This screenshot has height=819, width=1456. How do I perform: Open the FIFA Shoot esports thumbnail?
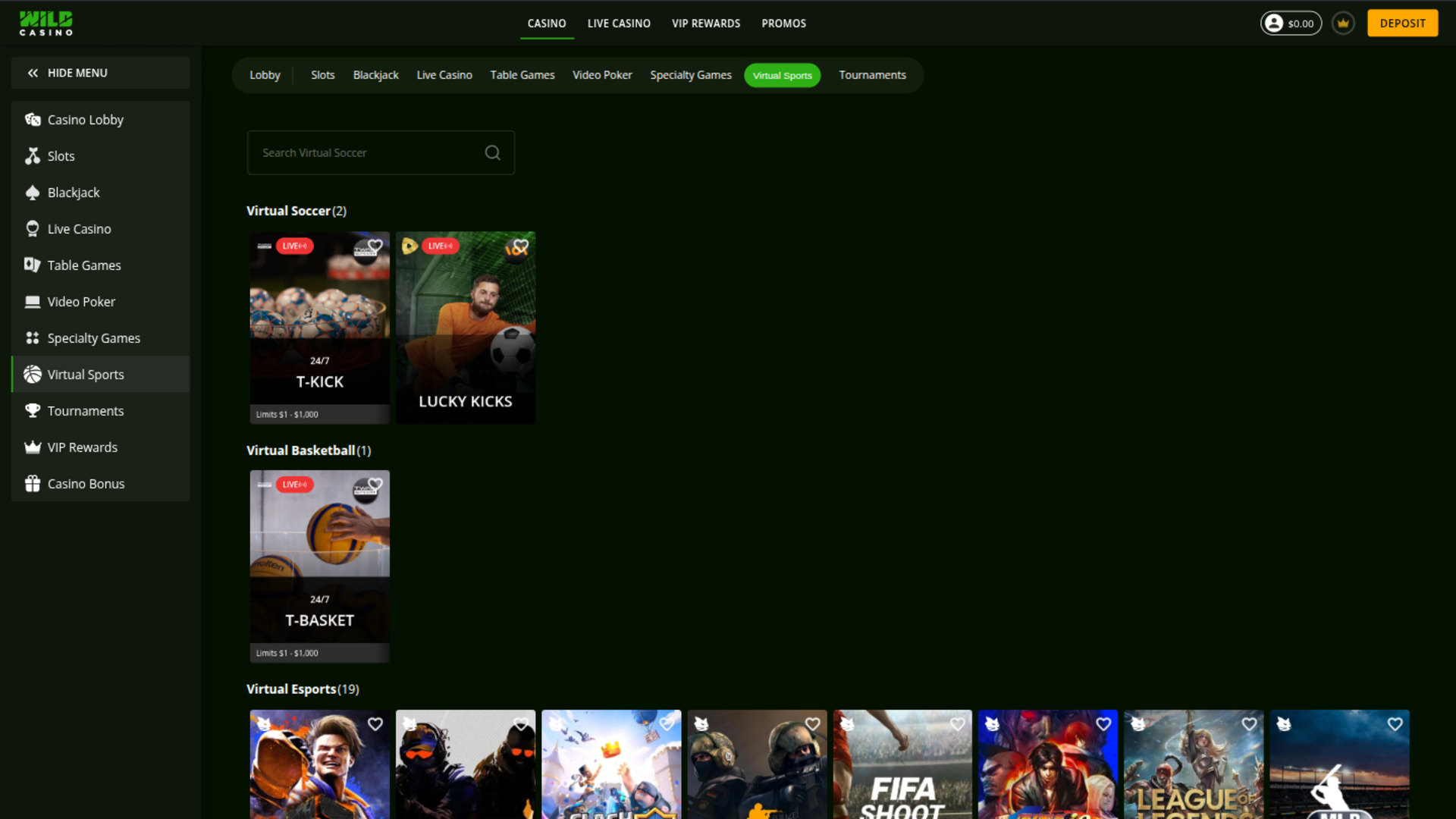click(902, 766)
